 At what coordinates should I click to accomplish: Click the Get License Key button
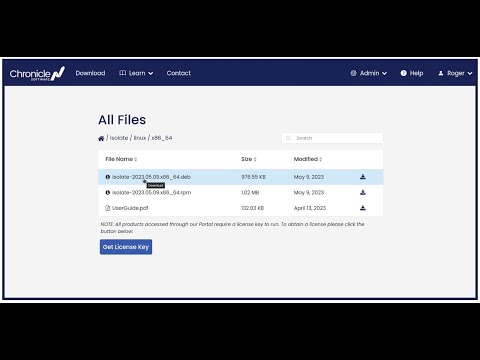[x=126, y=247]
